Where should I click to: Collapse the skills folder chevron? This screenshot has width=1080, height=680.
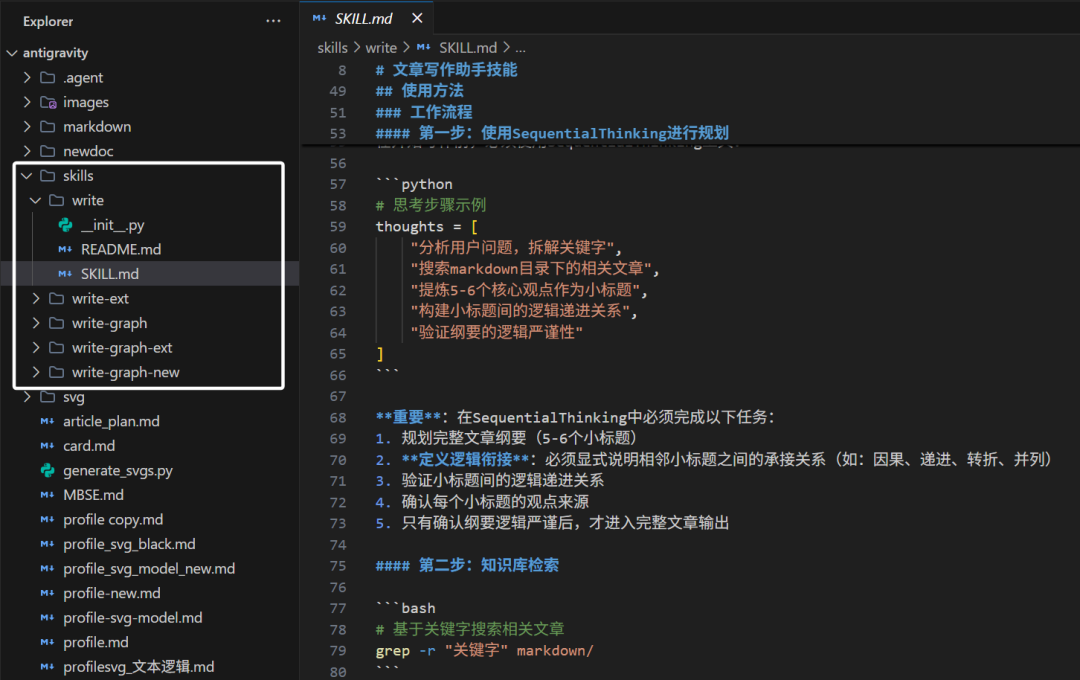[x=27, y=176]
